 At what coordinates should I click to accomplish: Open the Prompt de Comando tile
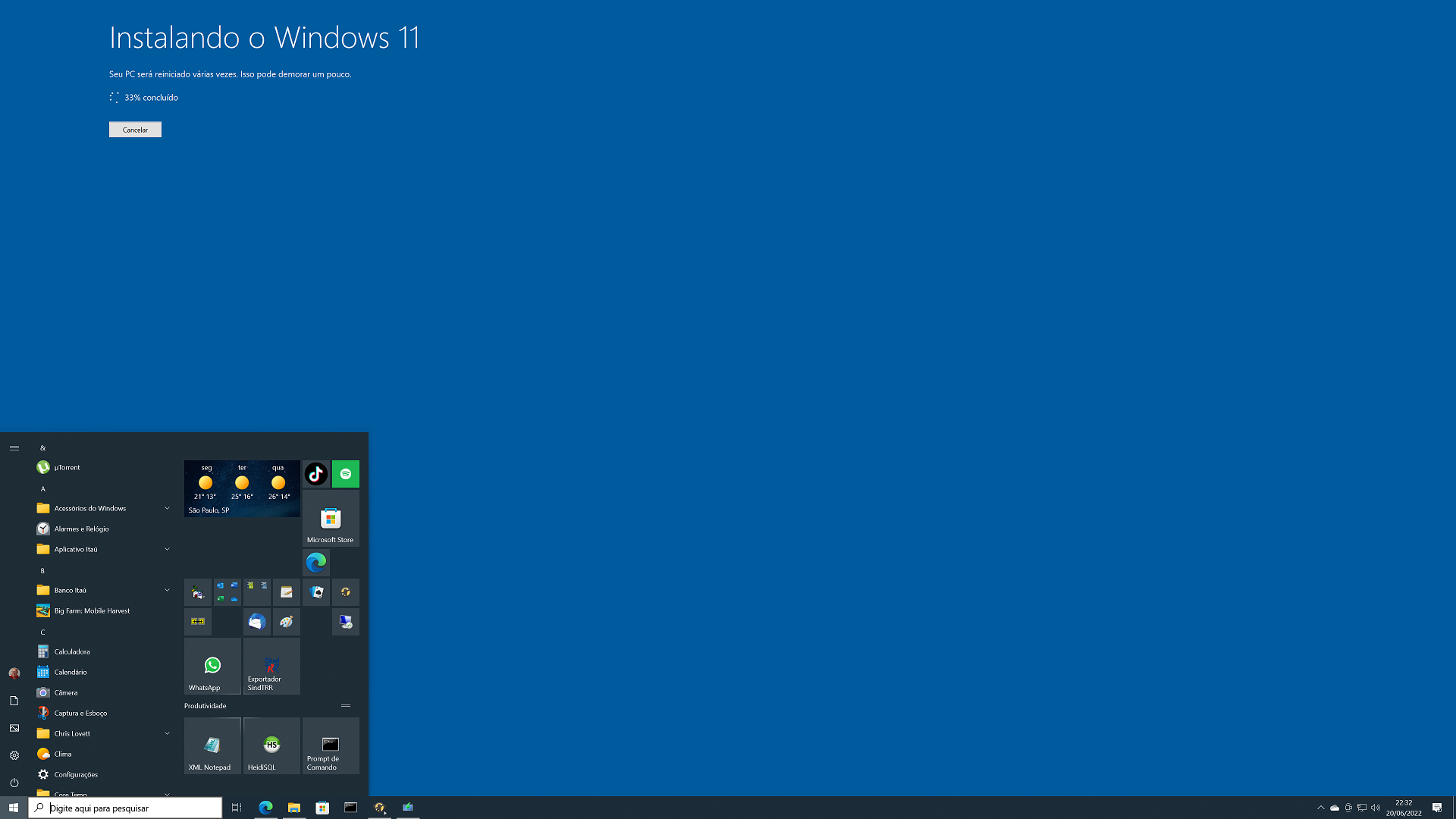point(331,746)
